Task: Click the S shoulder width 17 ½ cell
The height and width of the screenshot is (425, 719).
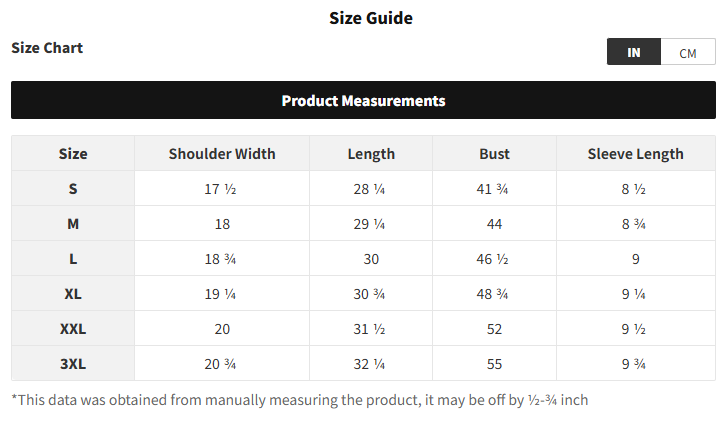Action: tap(220, 188)
